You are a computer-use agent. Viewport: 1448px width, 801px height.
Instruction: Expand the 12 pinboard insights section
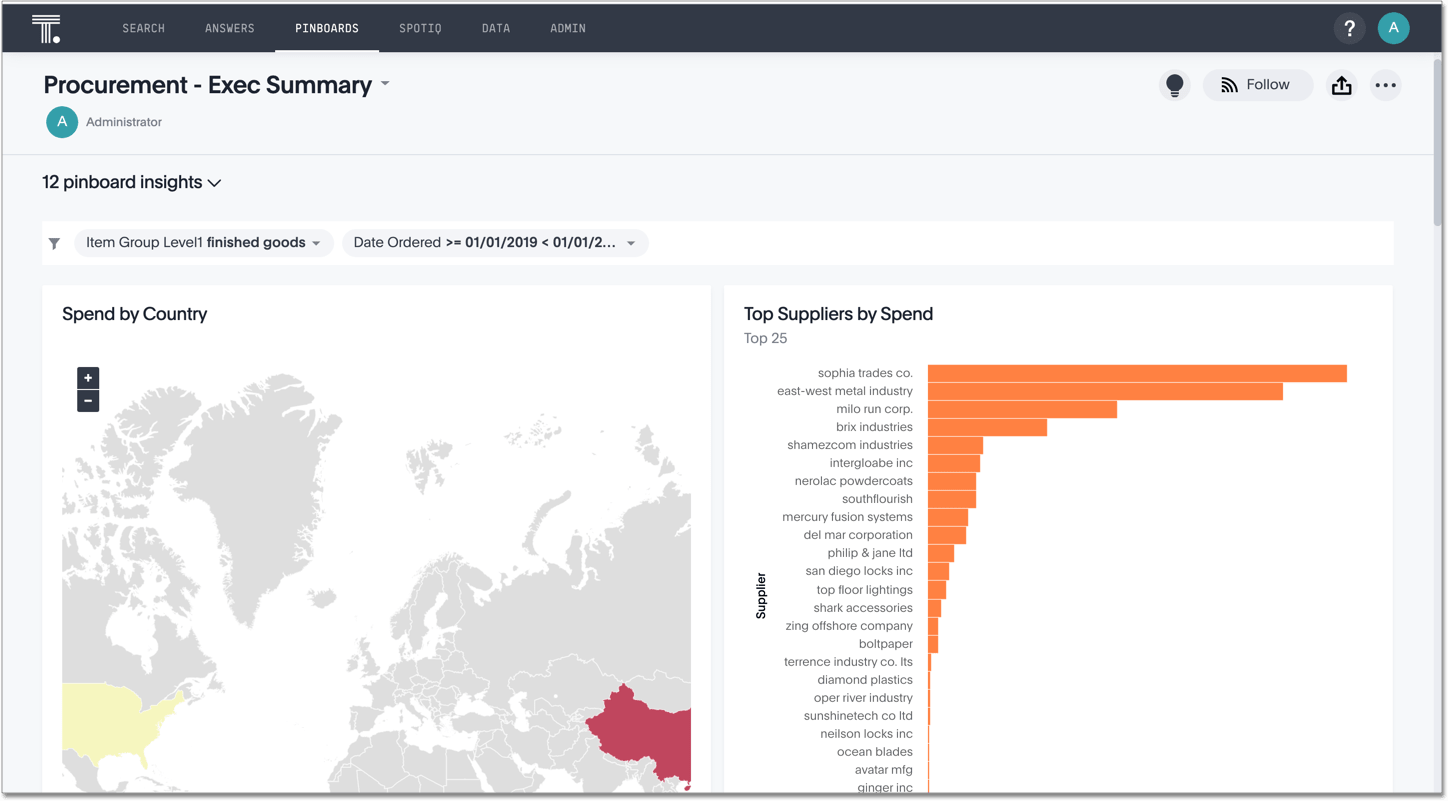tap(131, 182)
